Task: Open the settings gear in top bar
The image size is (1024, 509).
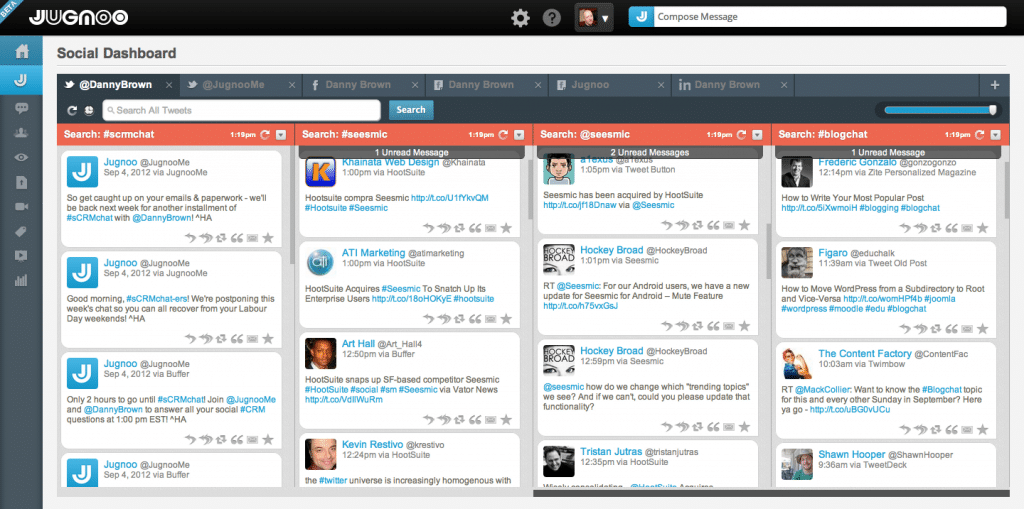Action: pos(520,18)
